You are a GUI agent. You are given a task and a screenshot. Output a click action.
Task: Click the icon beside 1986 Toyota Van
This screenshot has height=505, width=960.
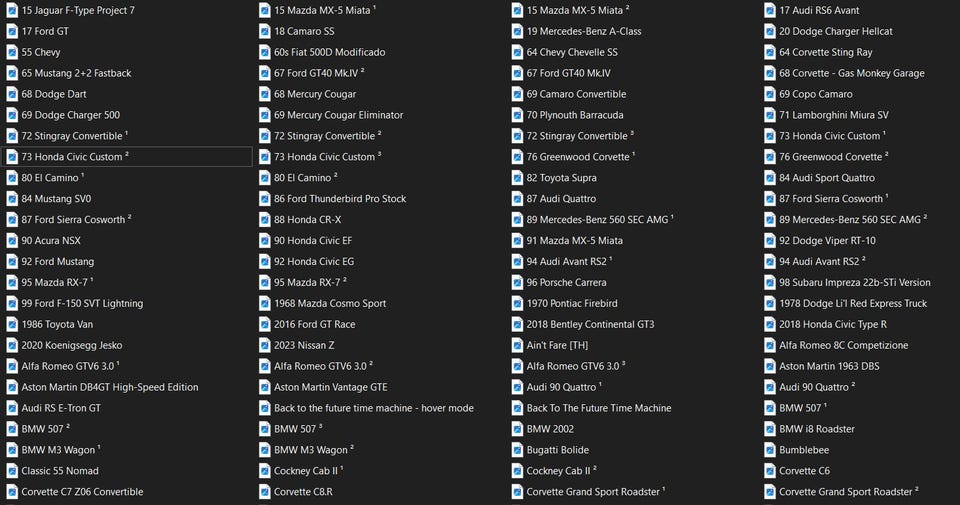click(x=12, y=324)
